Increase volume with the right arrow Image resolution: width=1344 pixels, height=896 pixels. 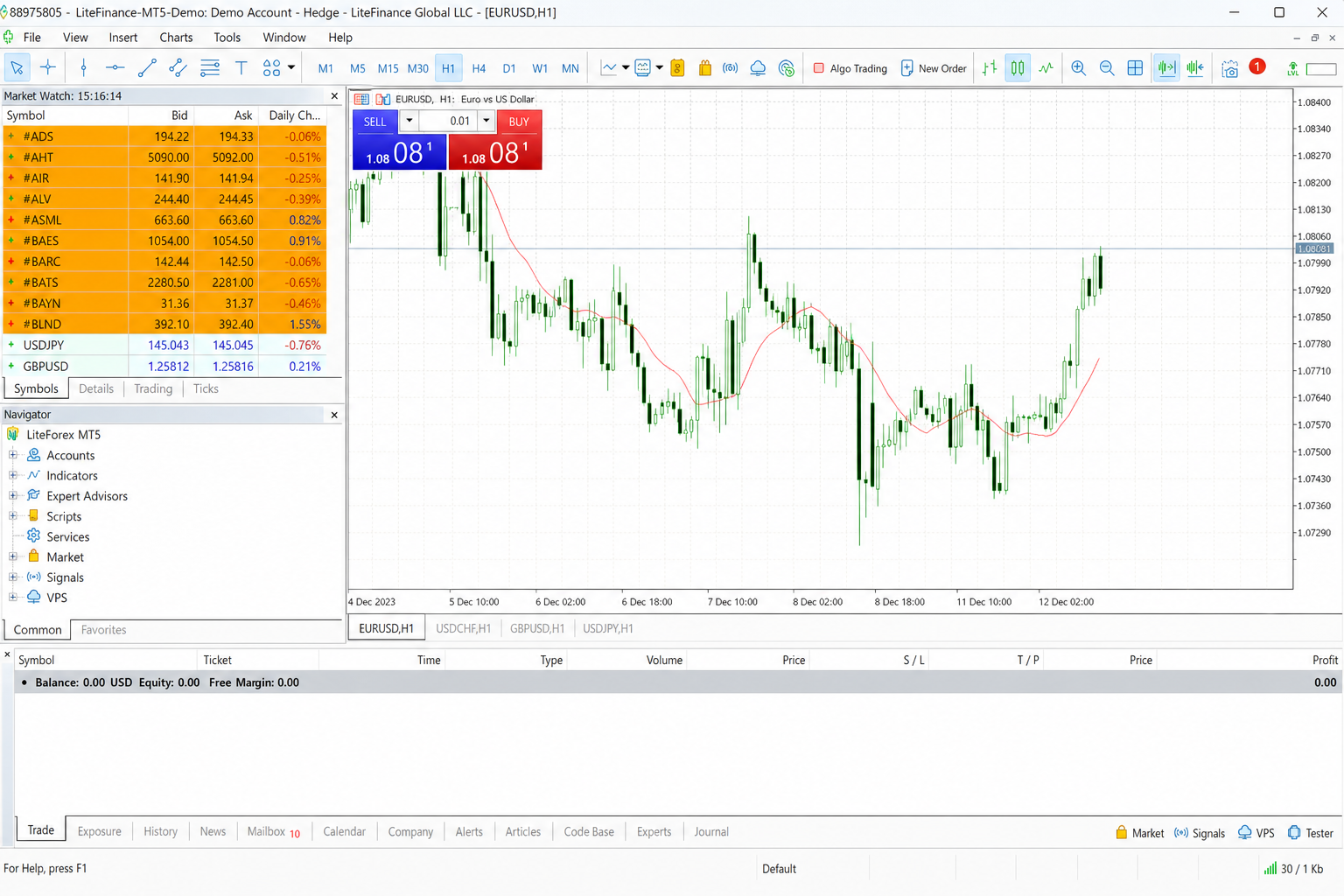[486, 122]
